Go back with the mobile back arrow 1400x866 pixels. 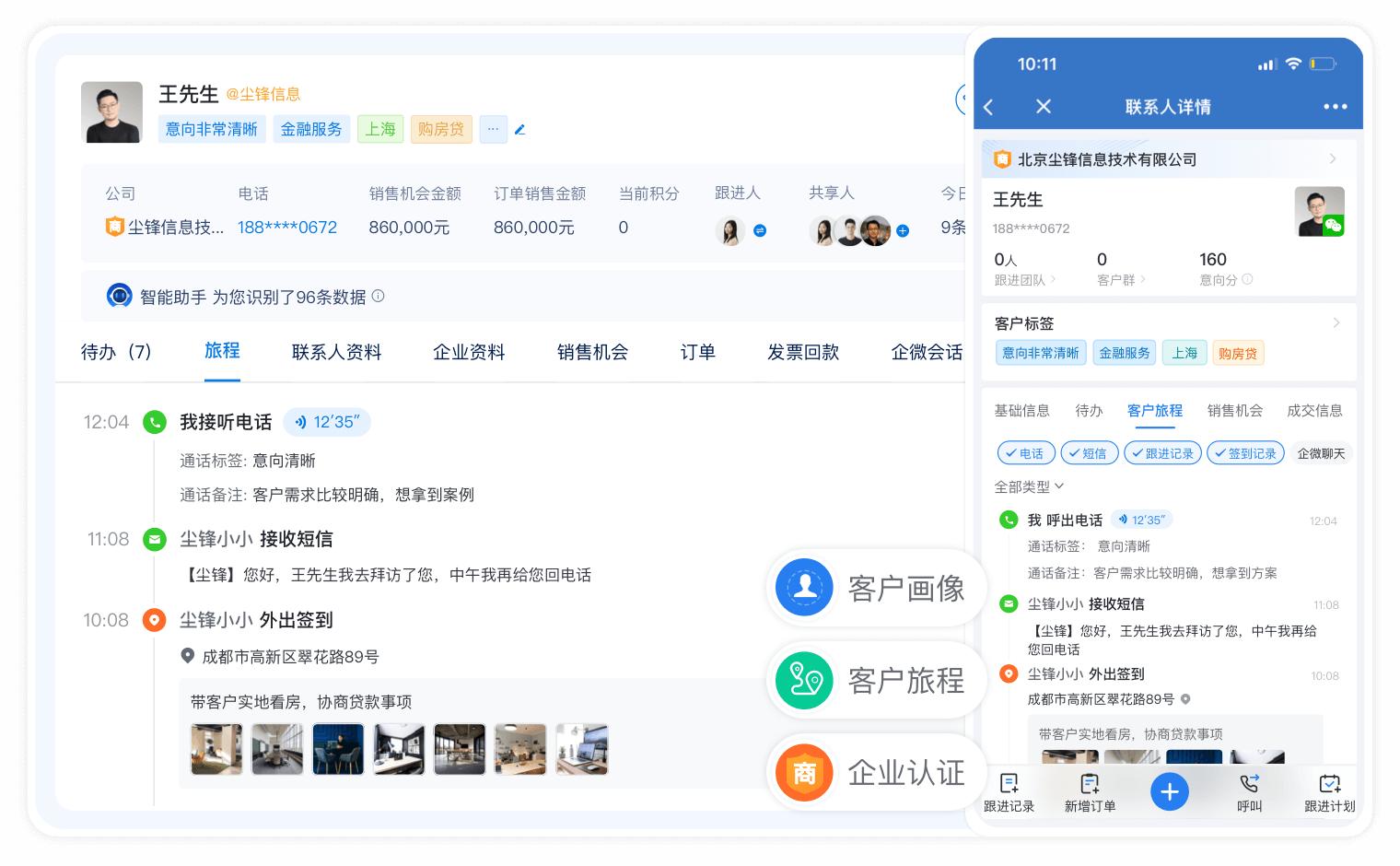pos(988,107)
